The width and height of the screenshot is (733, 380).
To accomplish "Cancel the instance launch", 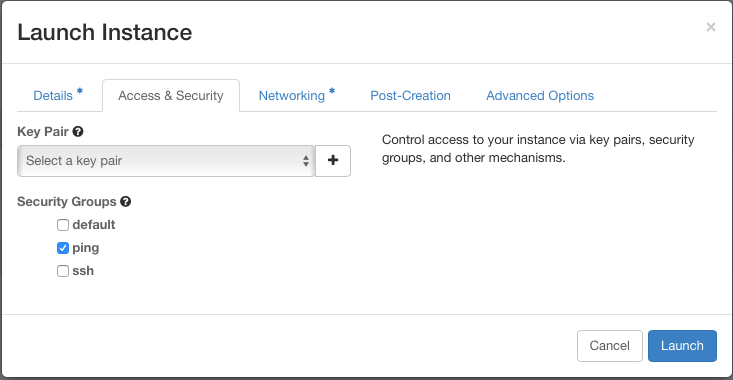I will pyautogui.click(x=610, y=346).
